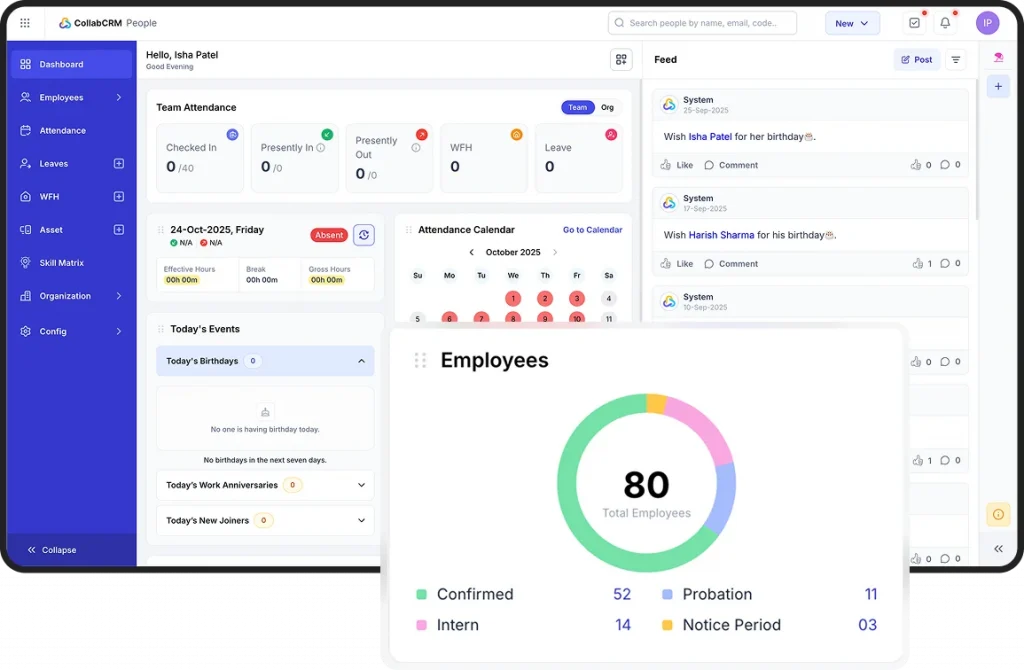
Task: Switch attendance view to Org
Action: tap(607, 107)
